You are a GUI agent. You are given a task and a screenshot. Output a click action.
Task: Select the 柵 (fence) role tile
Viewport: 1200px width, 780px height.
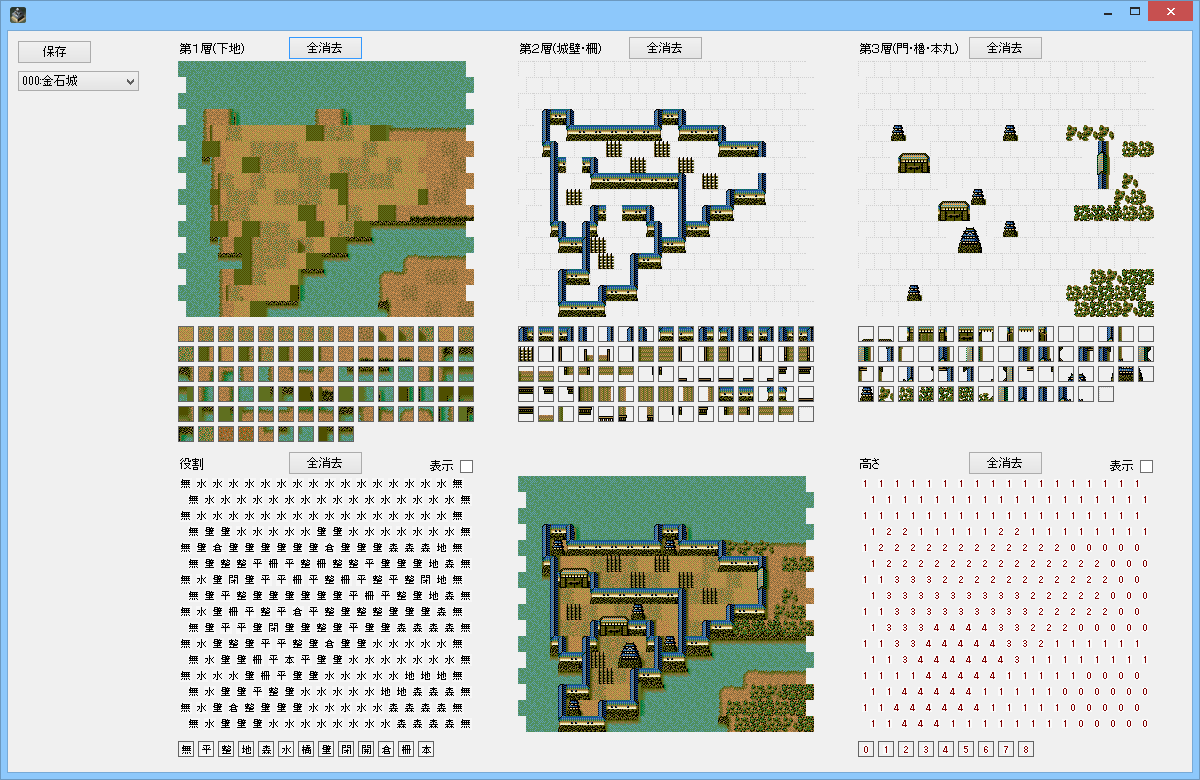(406, 749)
